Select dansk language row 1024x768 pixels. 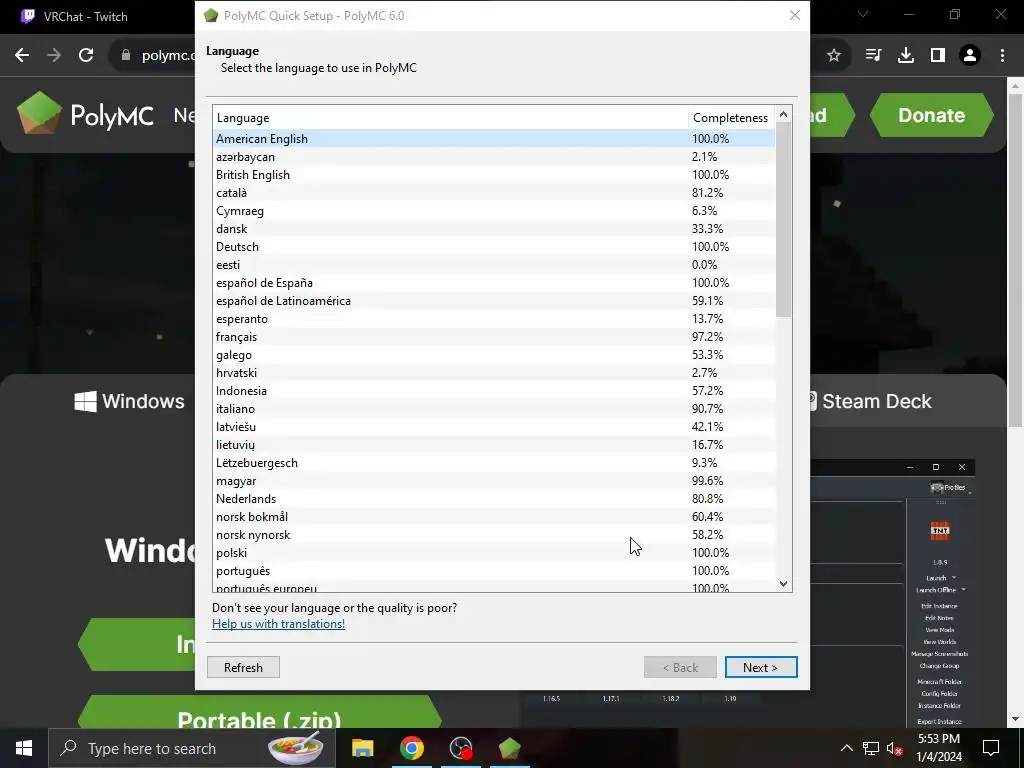pyautogui.click(x=494, y=229)
